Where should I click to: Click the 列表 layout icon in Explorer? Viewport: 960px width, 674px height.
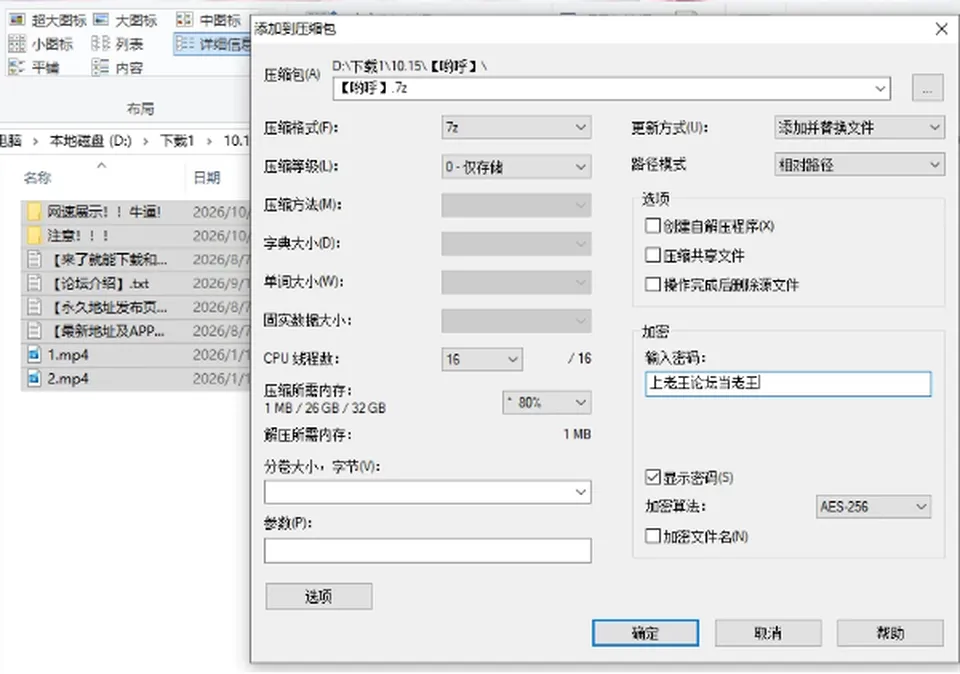101,43
